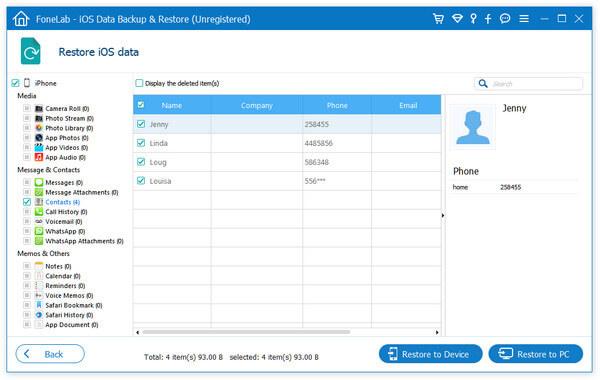
Task: Click the scrollbar right arrow
Action: (x=437, y=332)
